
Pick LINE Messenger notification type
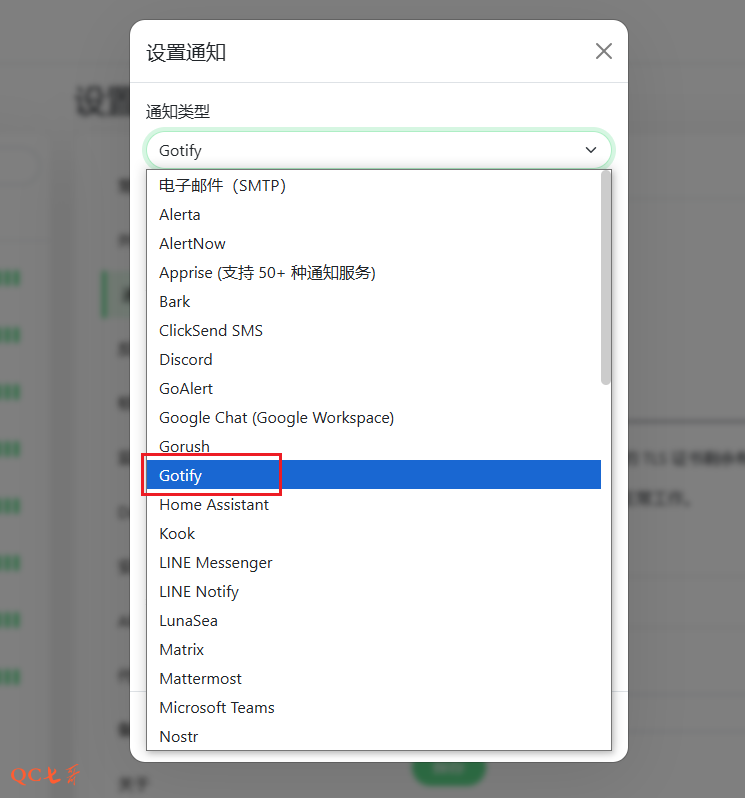tap(216, 562)
